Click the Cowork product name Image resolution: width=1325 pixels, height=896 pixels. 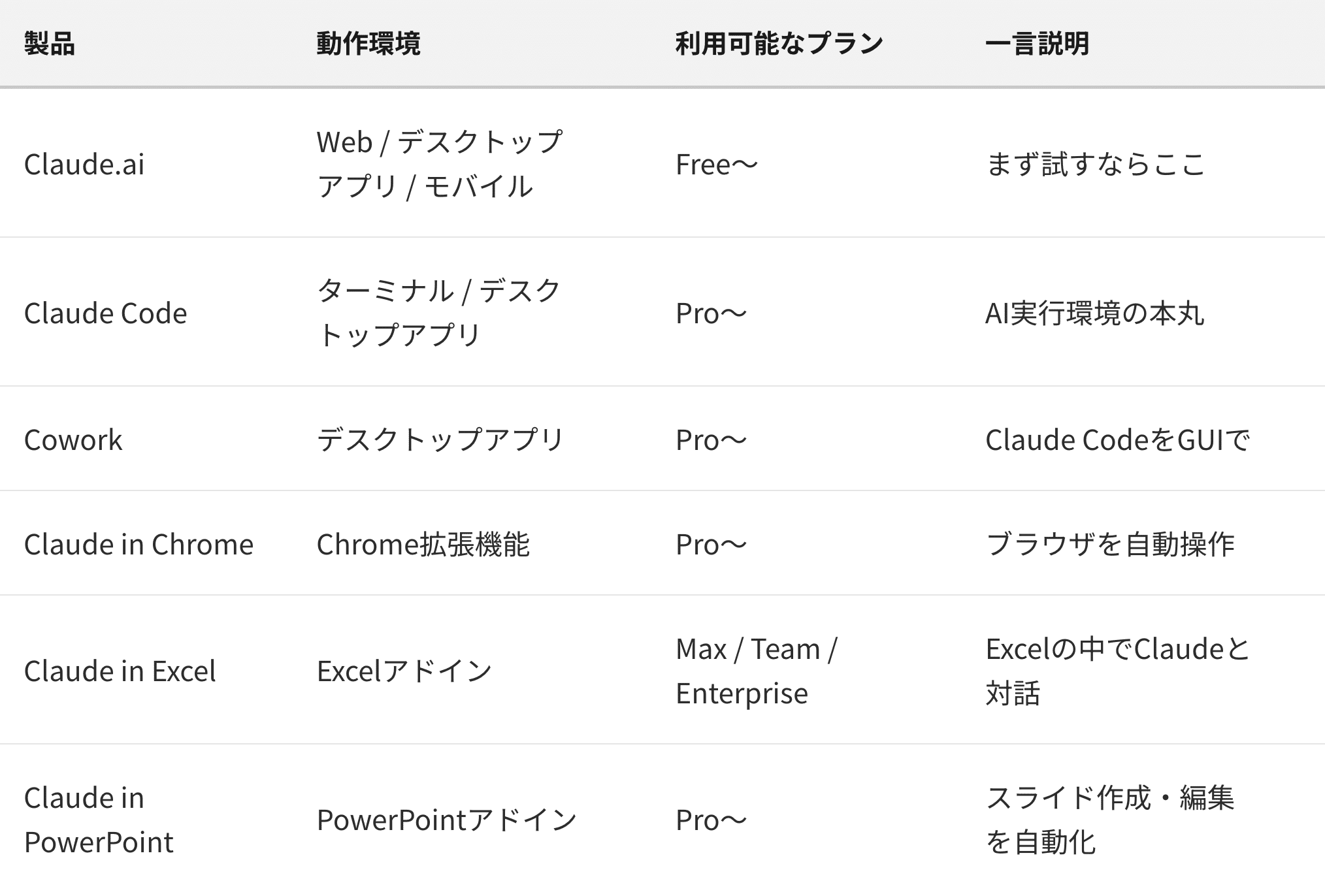[x=73, y=440]
